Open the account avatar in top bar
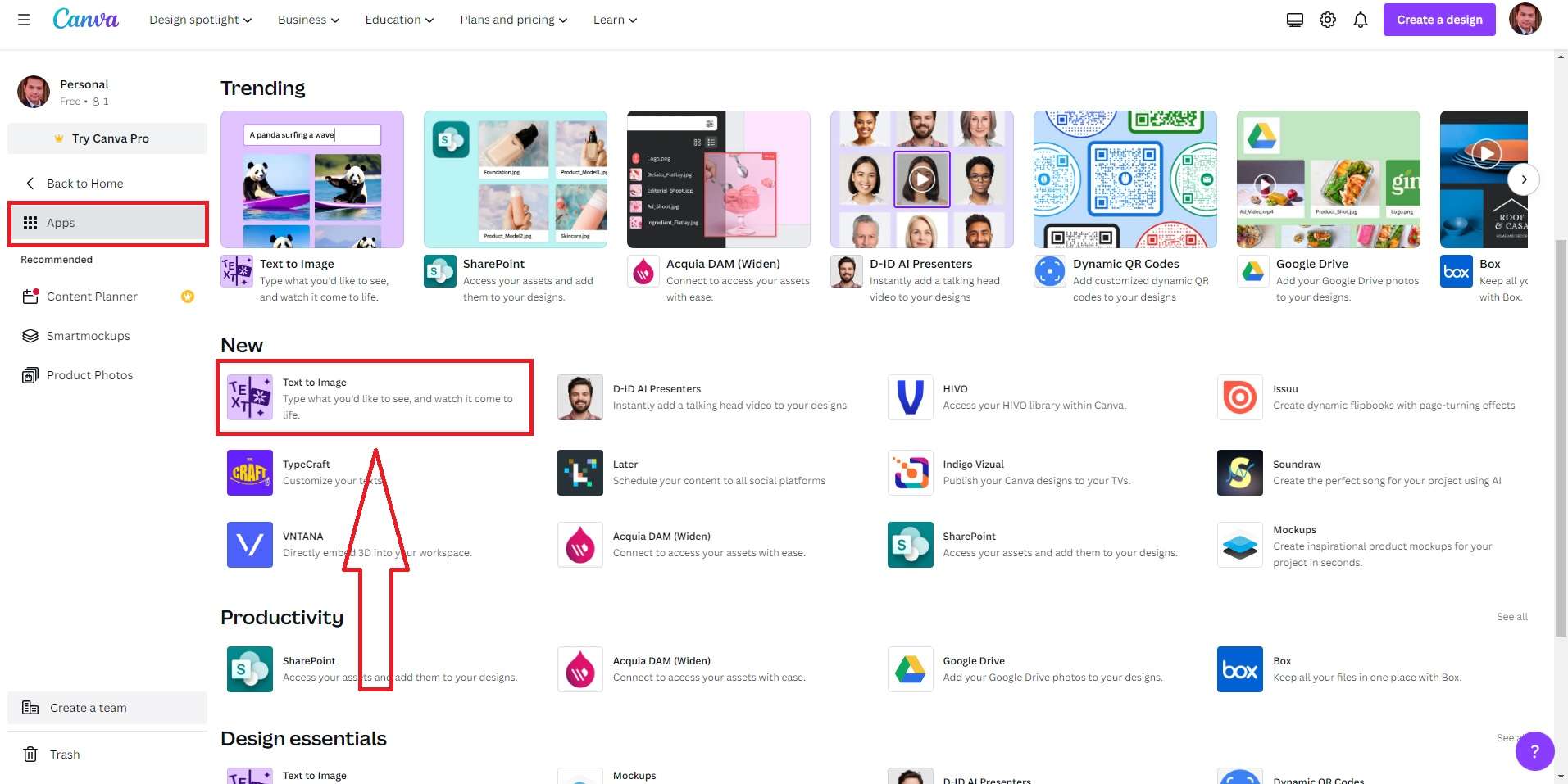Screen dimensions: 1568x784 click(1525, 20)
